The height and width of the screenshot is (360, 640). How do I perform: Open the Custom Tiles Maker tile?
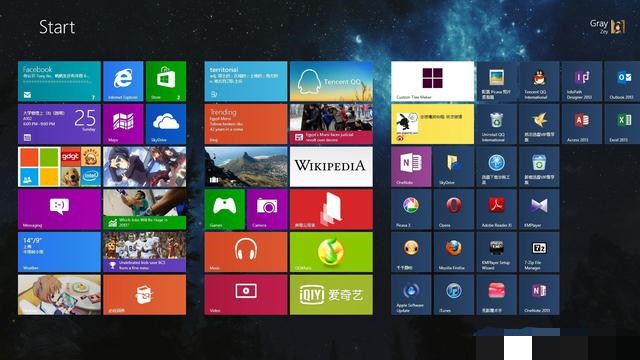(432, 81)
